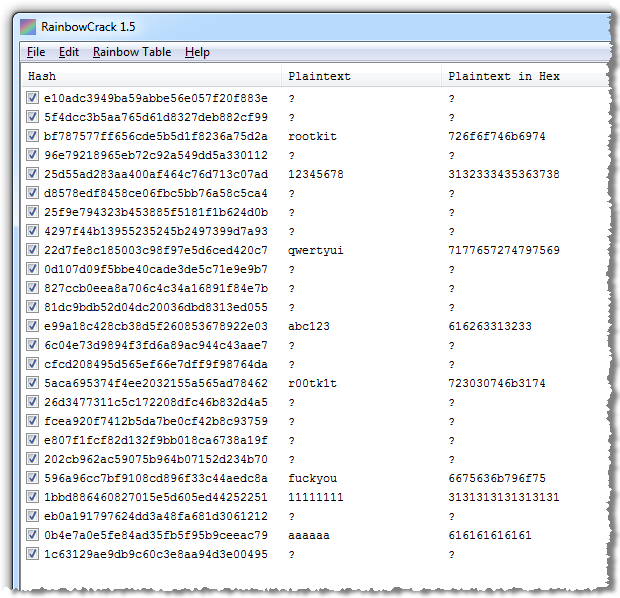Click hex value 3132333435363738
The height and width of the screenshot is (598, 620).
pyautogui.click(x=504, y=174)
